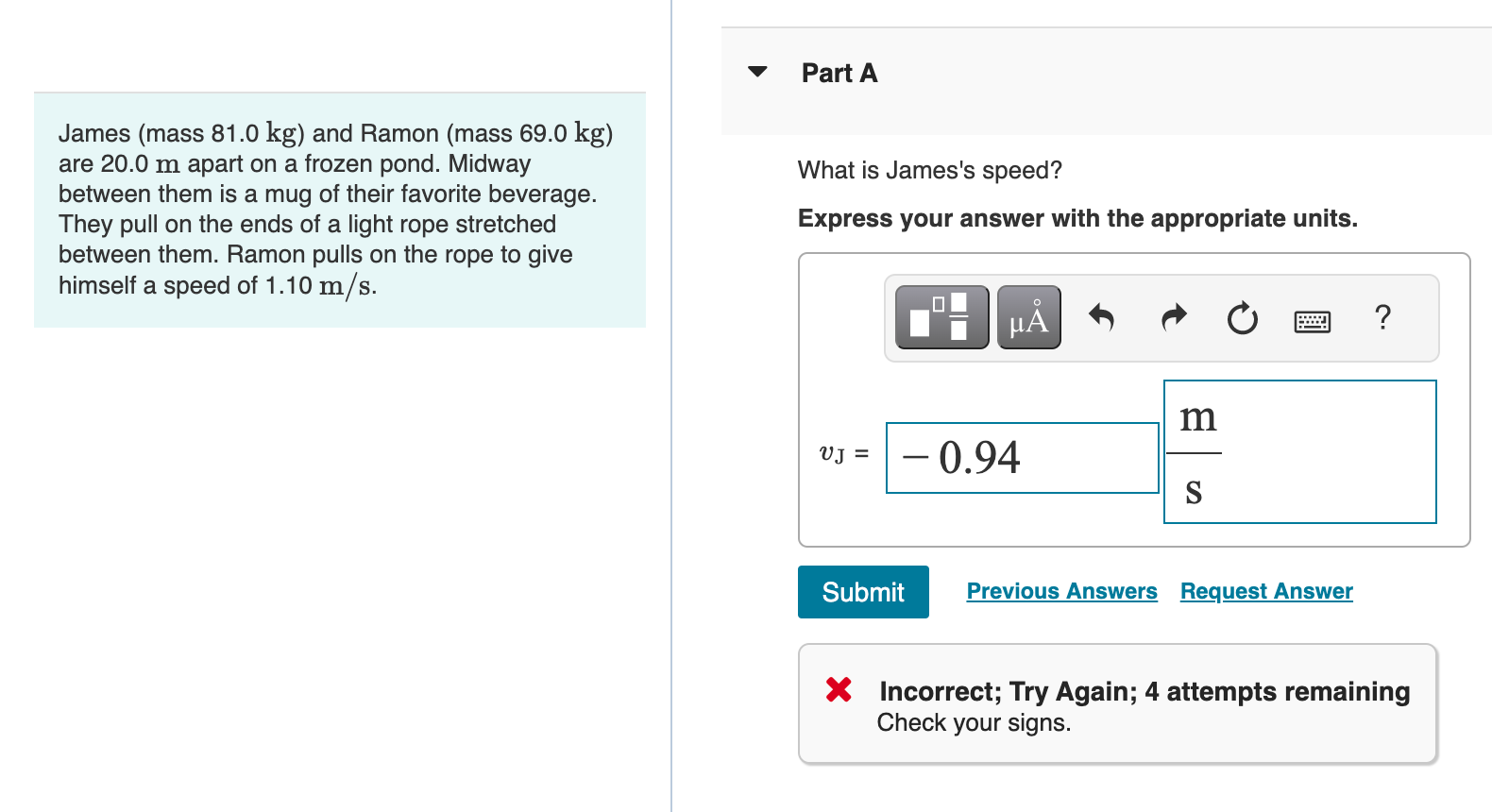
Task: Undo the last answer edit
Action: coord(1101,318)
